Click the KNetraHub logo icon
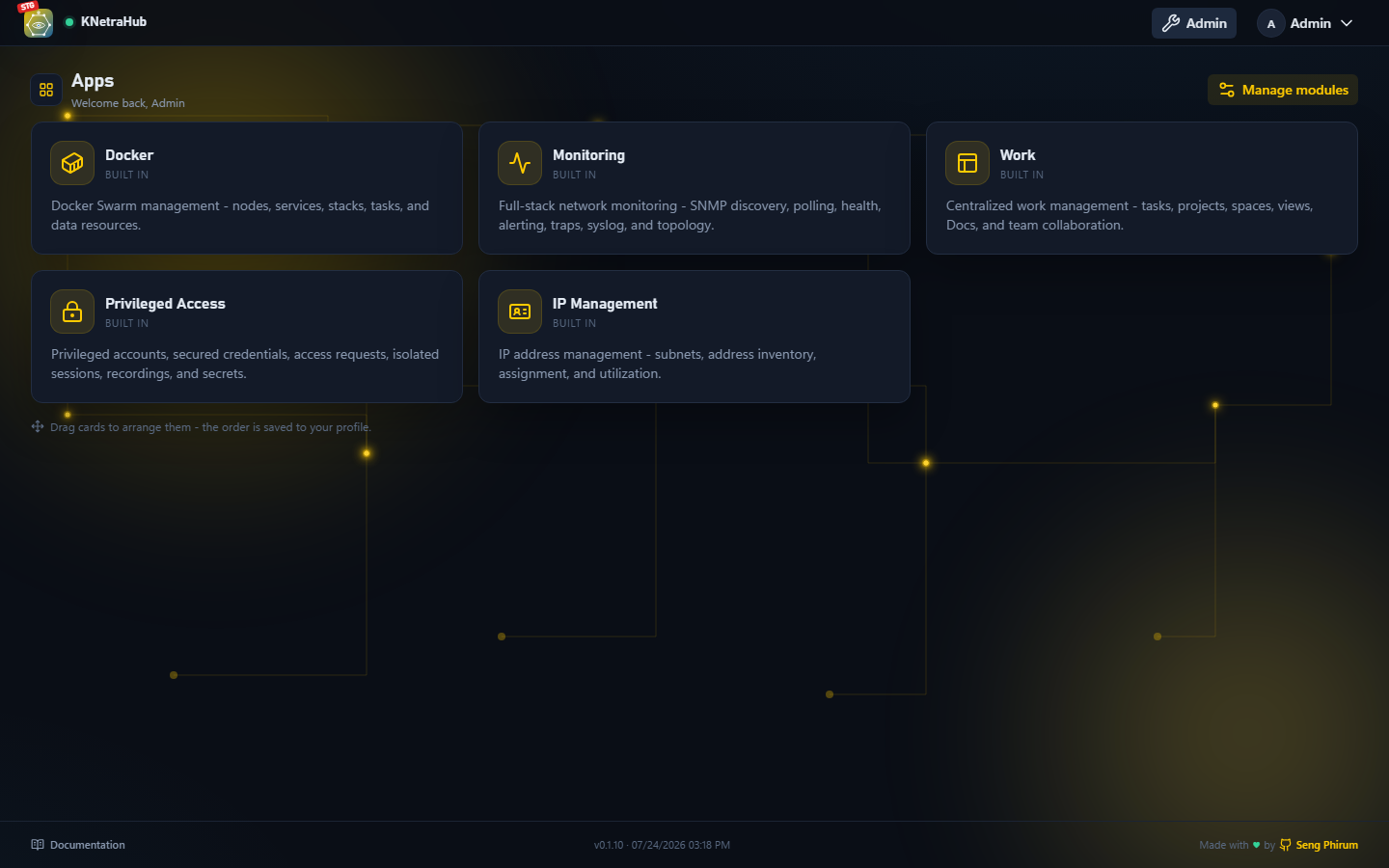 click(x=39, y=23)
